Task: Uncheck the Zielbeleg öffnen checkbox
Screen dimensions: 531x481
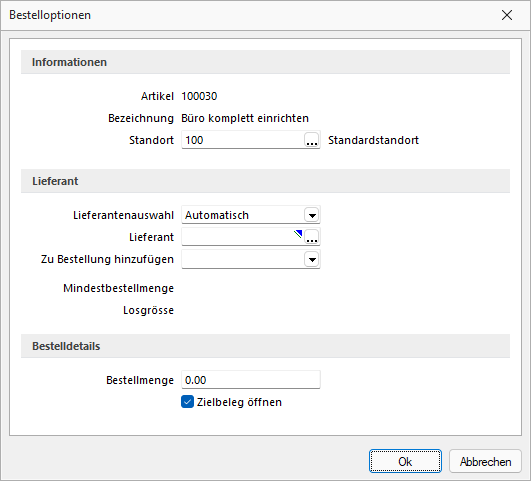Action: [x=187, y=402]
